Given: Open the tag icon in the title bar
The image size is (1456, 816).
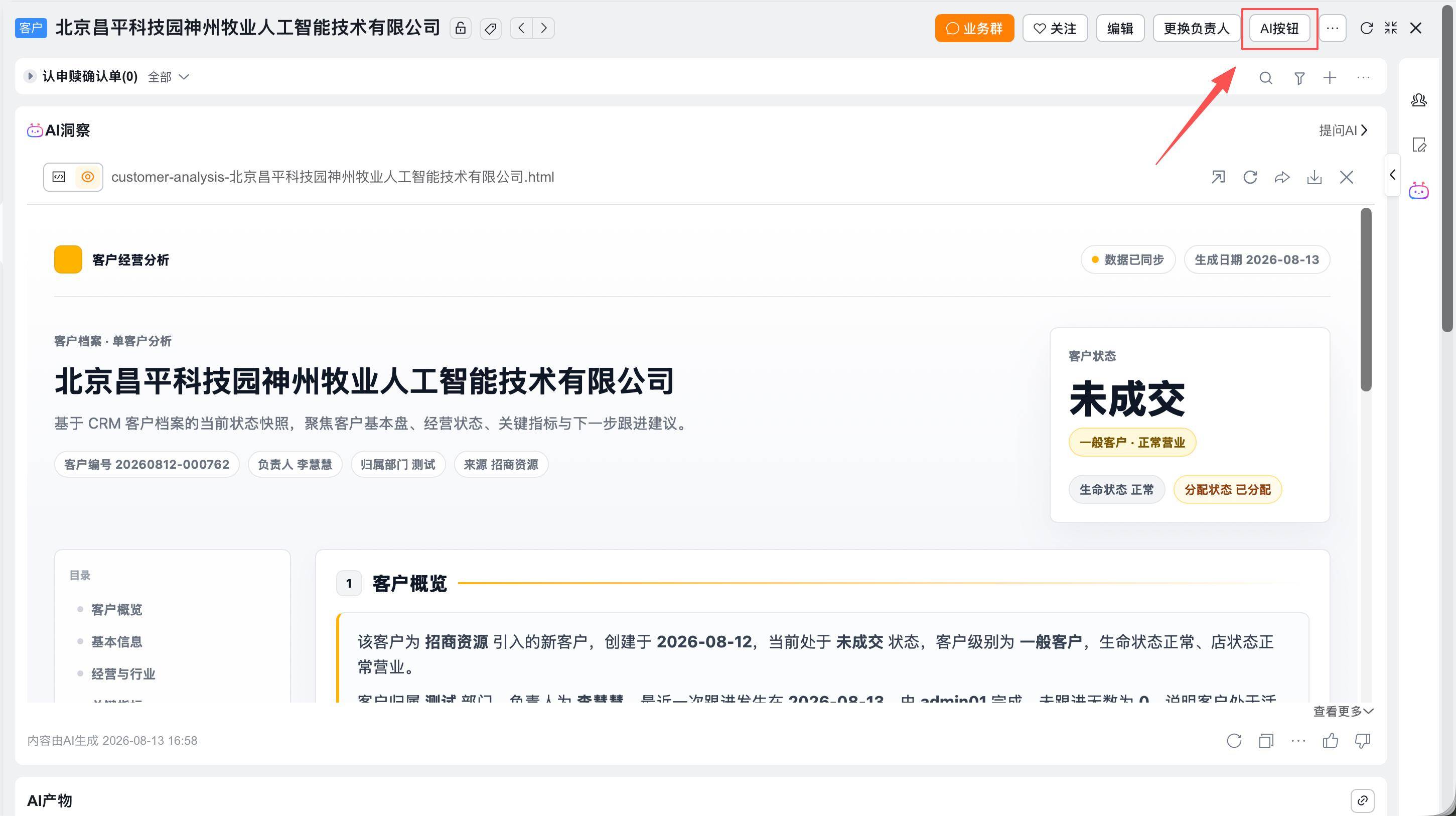Looking at the screenshot, I should (x=491, y=28).
